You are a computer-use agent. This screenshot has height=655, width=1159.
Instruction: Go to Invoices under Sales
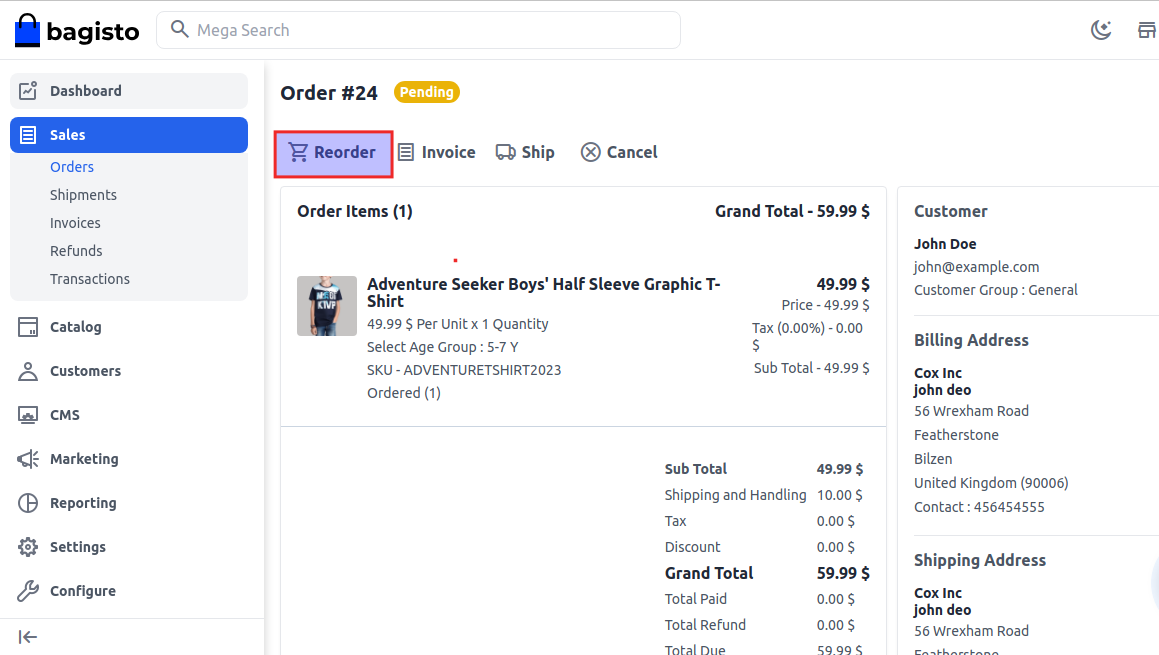pyautogui.click(x=75, y=223)
